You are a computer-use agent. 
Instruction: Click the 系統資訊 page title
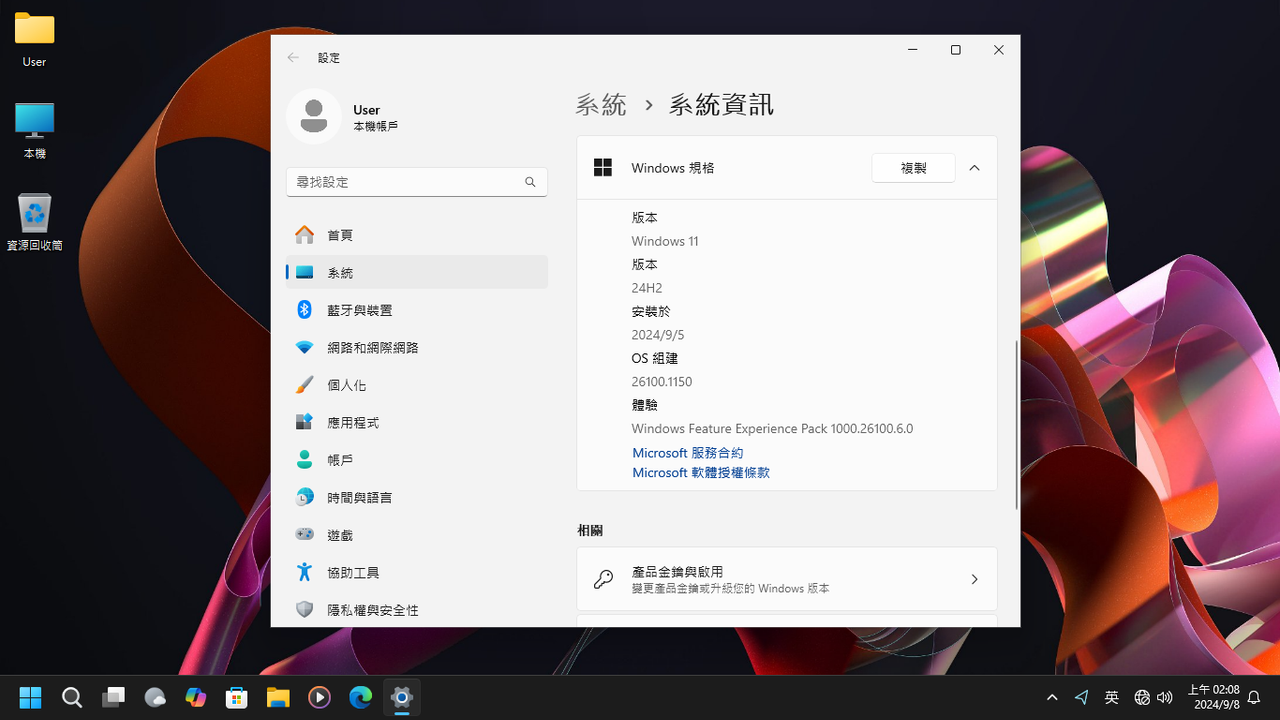point(721,104)
